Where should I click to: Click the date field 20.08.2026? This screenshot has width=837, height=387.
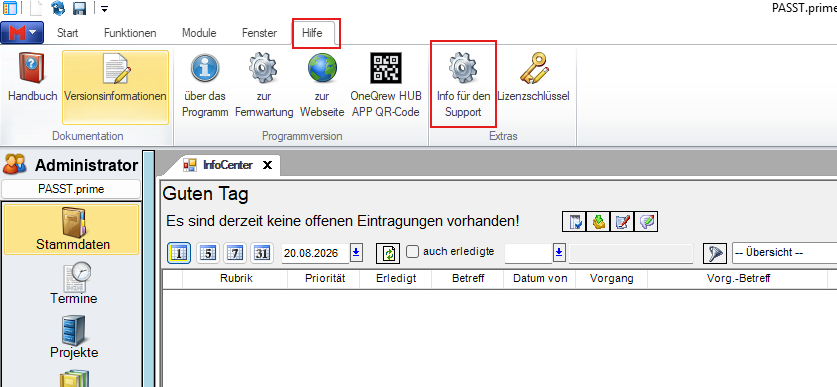coord(315,253)
